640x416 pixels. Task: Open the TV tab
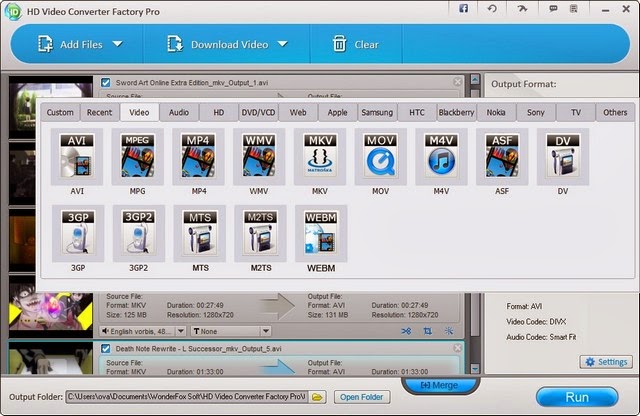576,112
